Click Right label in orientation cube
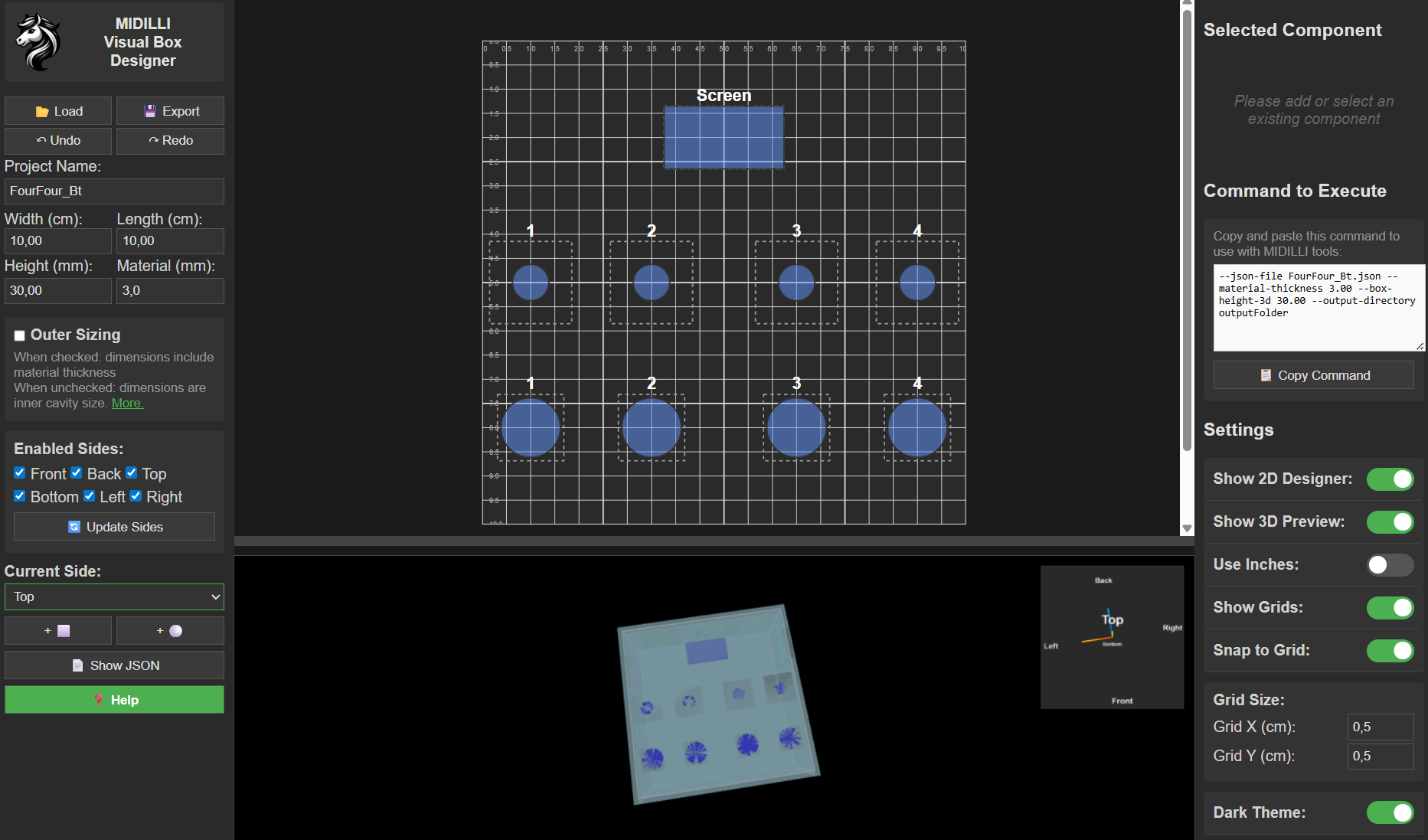Image resolution: width=1428 pixels, height=840 pixels. (1172, 628)
